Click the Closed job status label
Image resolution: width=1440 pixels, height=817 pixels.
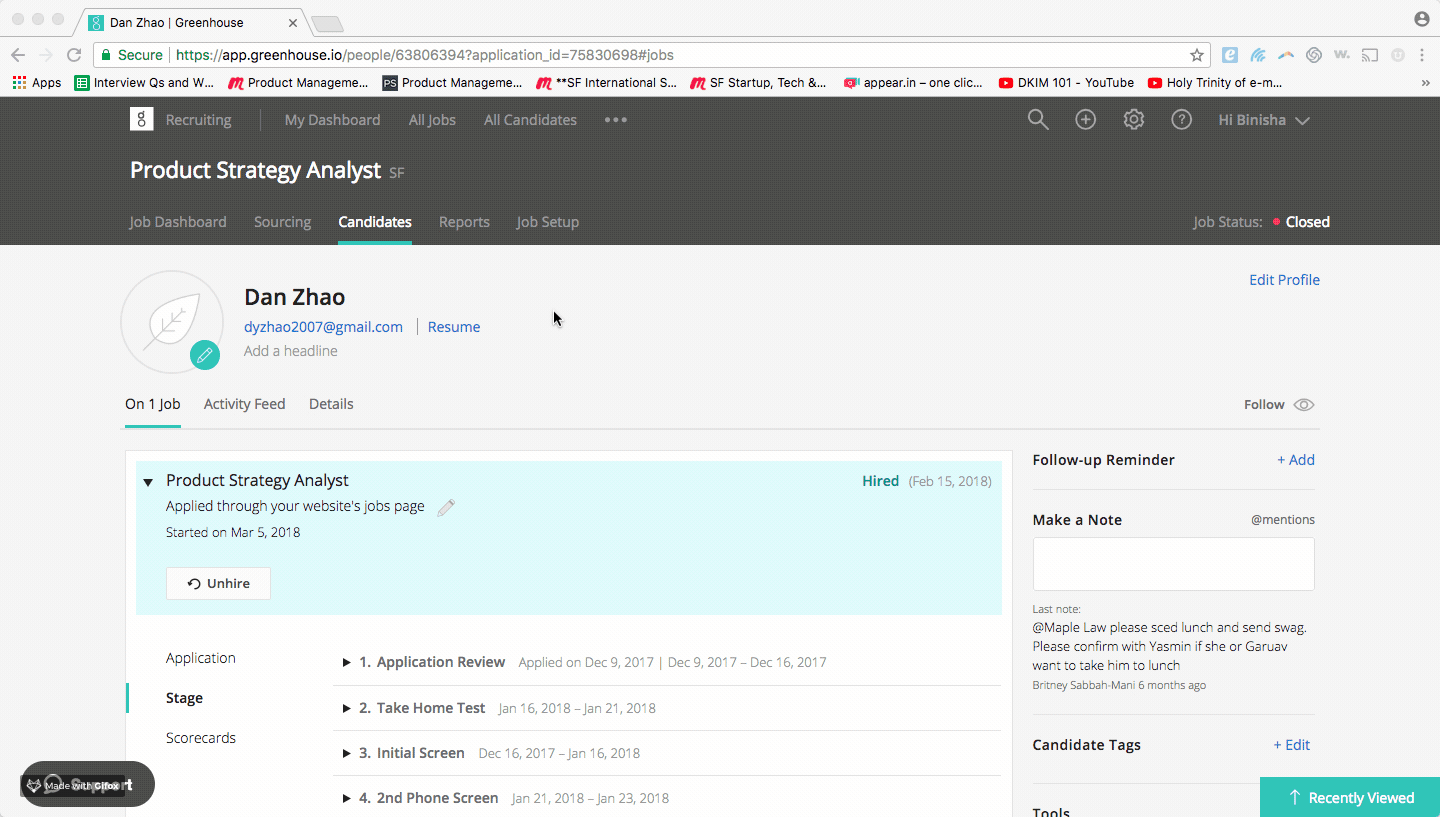[x=1308, y=222]
